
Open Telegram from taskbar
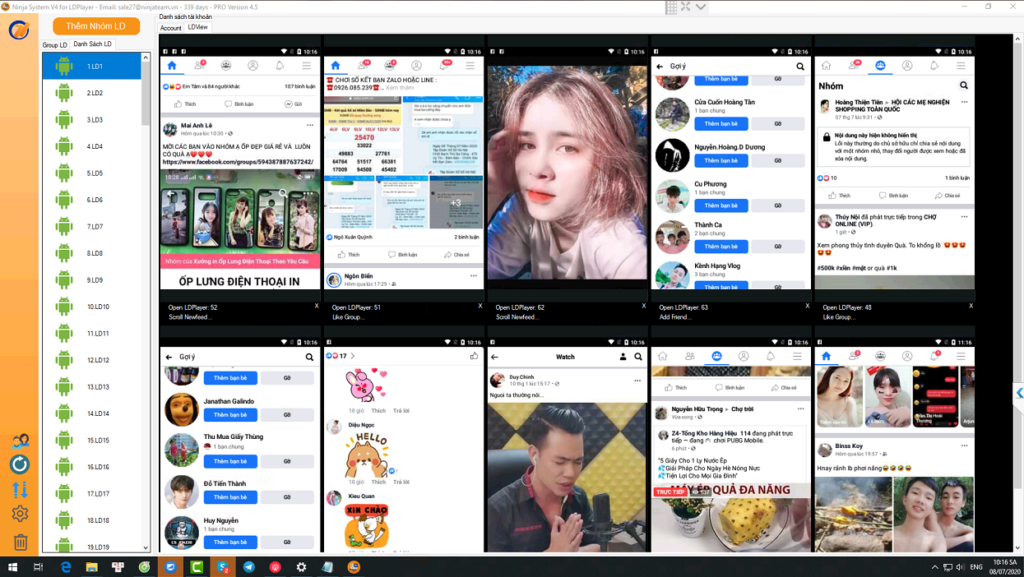(249, 567)
